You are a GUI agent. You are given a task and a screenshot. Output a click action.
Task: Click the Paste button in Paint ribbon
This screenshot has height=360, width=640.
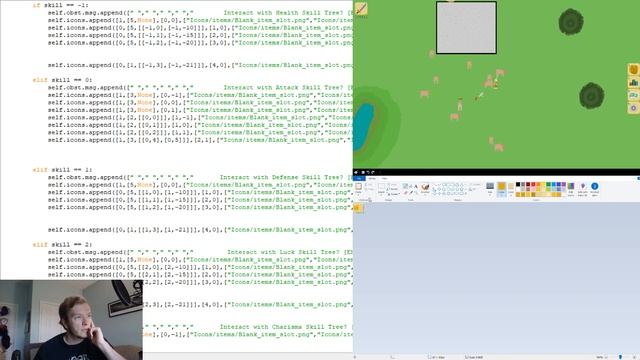pos(359,189)
